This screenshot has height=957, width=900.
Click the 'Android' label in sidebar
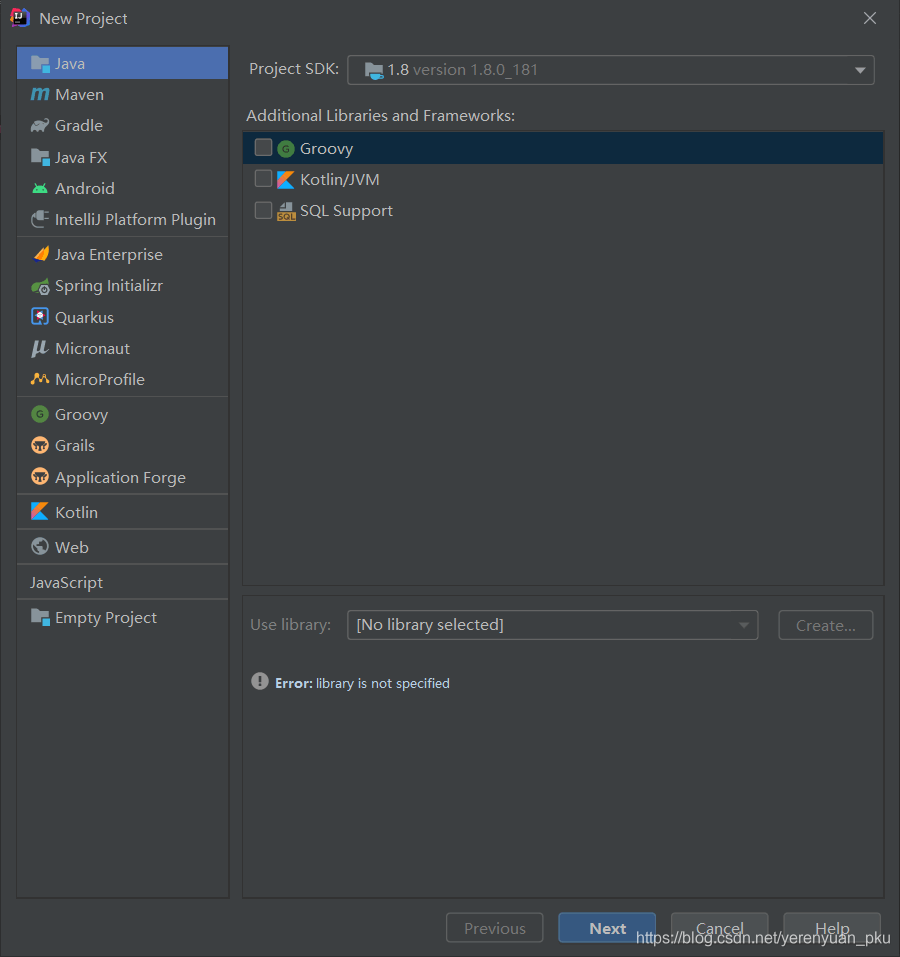(x=85, y=188)
